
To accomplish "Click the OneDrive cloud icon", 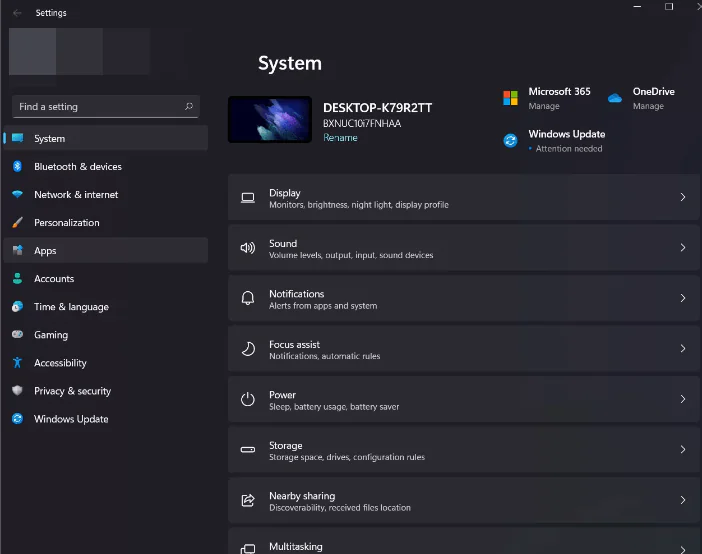I will tap(615, 98).
